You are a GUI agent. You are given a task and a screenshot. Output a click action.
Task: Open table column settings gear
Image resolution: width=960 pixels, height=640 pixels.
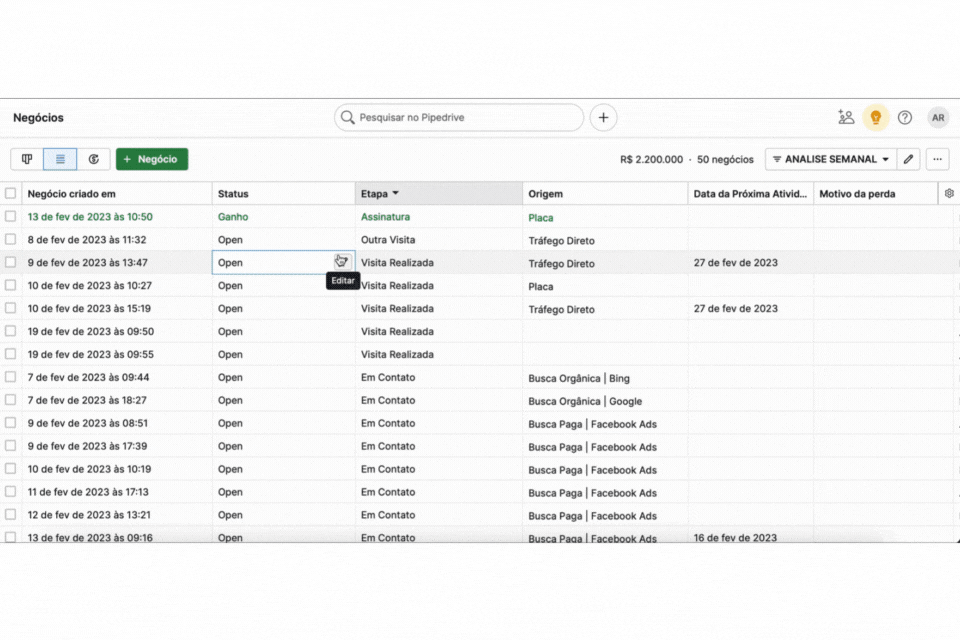pos(949,193)
